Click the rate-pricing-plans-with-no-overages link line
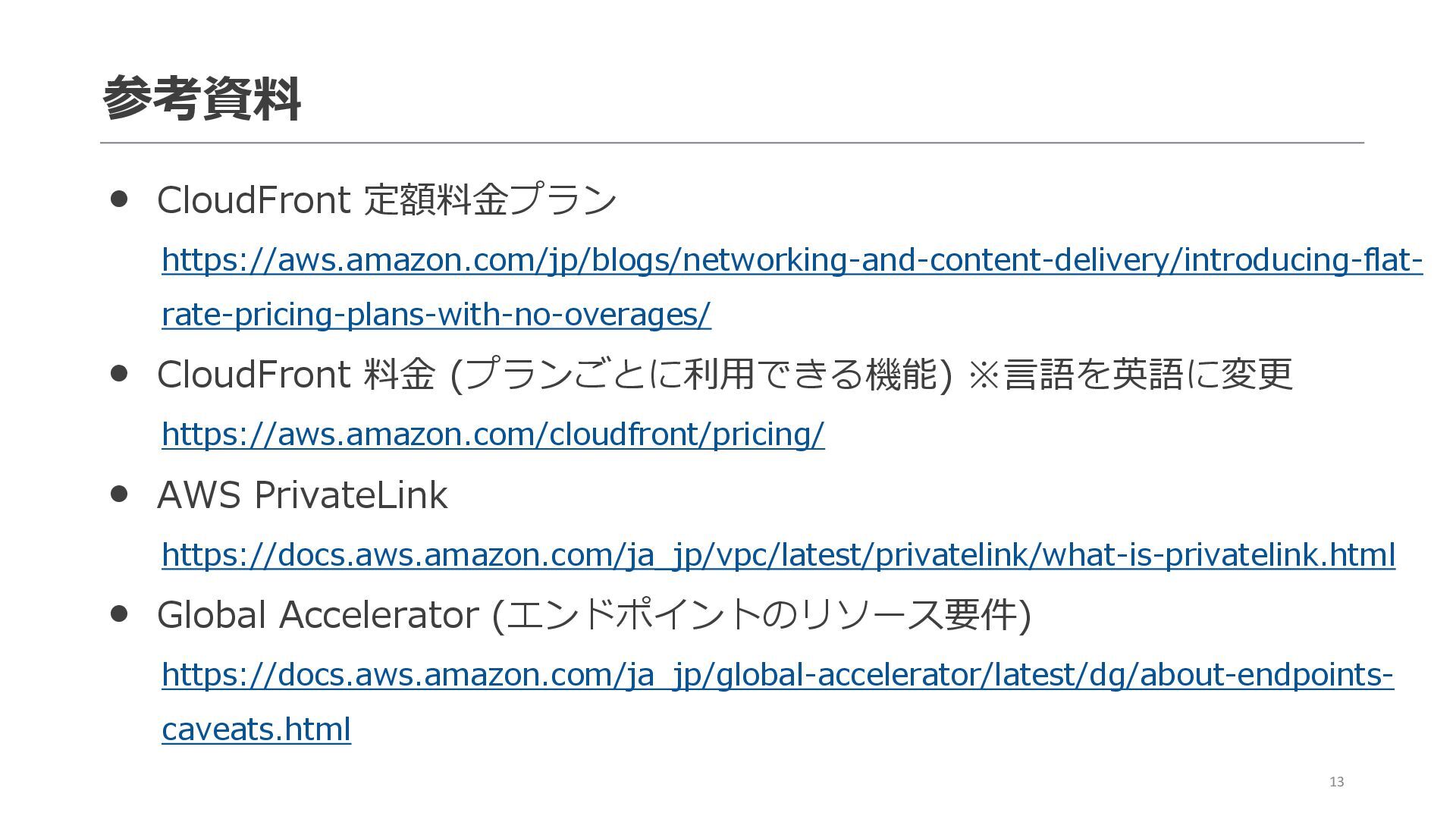Viewport: 1456px width, 819px height. (436, 315)
